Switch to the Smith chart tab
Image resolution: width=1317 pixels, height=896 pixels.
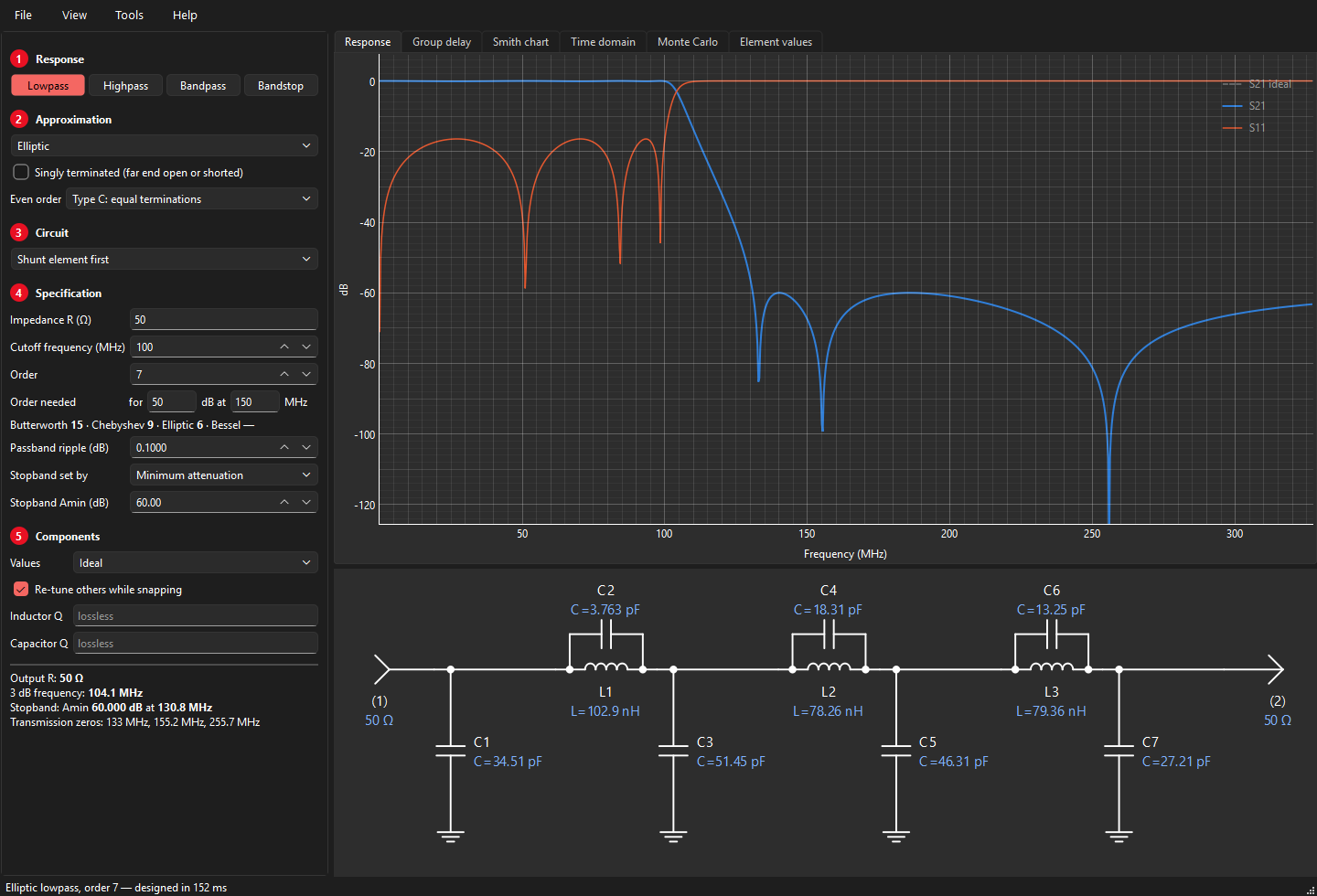[x=520, y=42]
